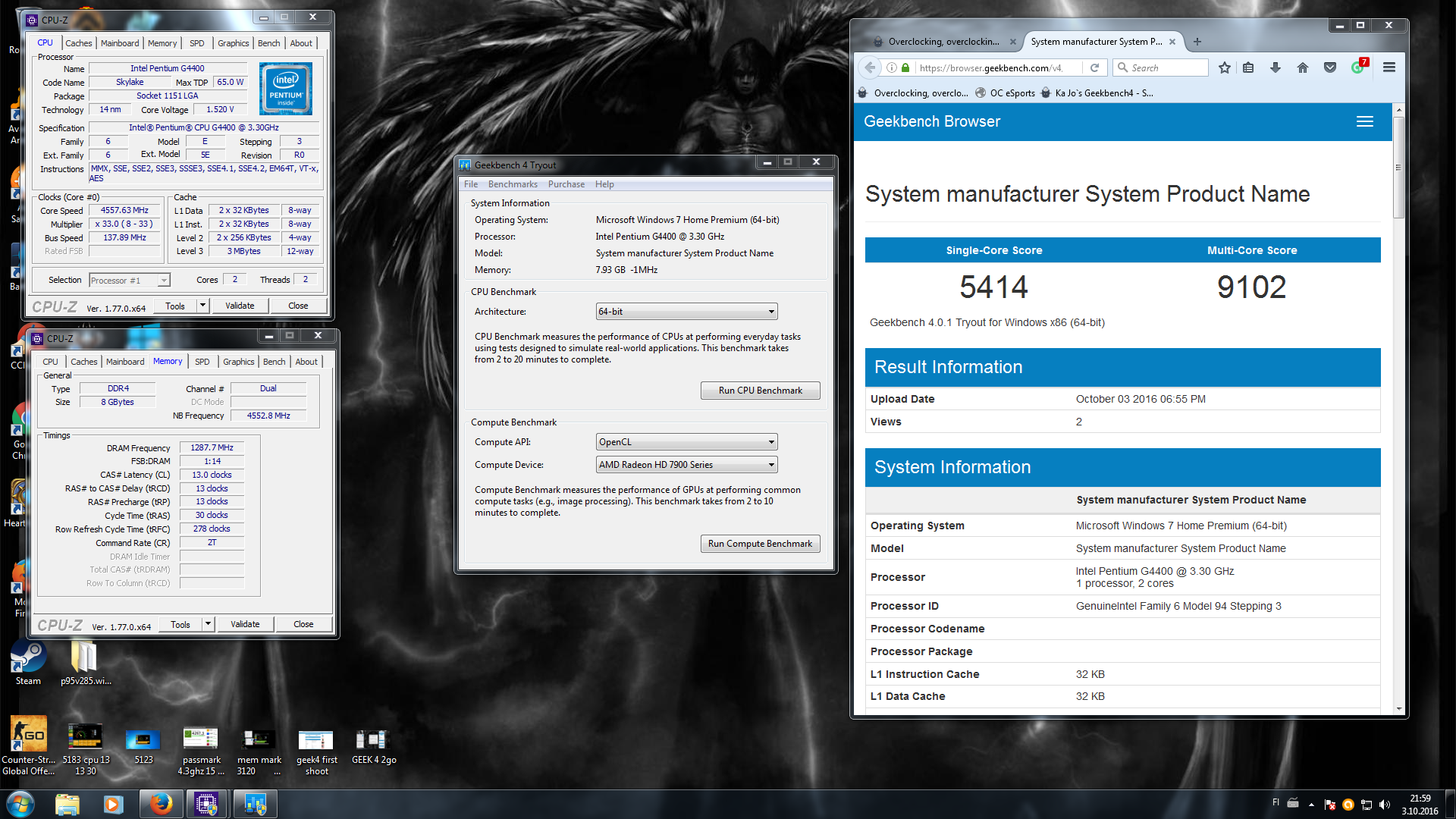
Task: Click Run Compute Benchmark button
Action: tap(760, 544)
